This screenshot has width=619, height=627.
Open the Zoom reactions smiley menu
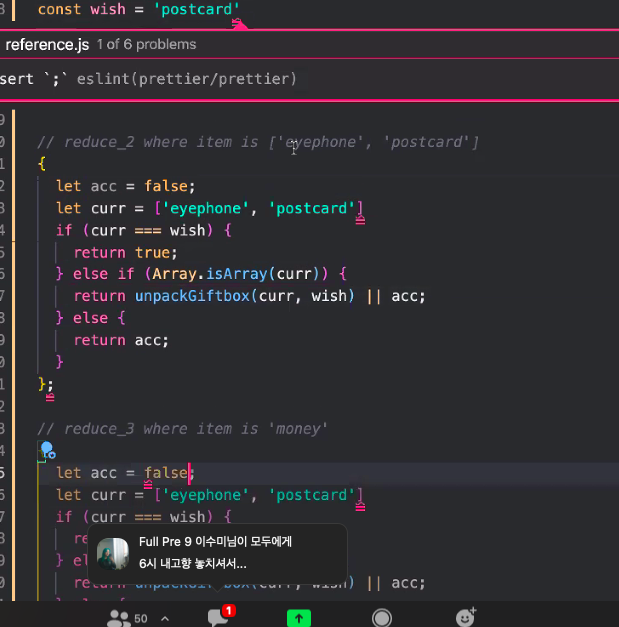pyautogui.click(x=466, y=617)
